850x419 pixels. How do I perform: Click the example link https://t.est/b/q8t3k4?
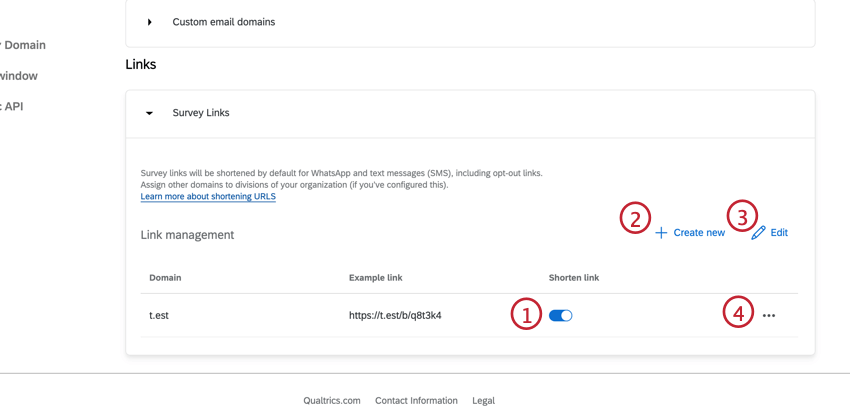pyautogui.click(x=395, y=316)
